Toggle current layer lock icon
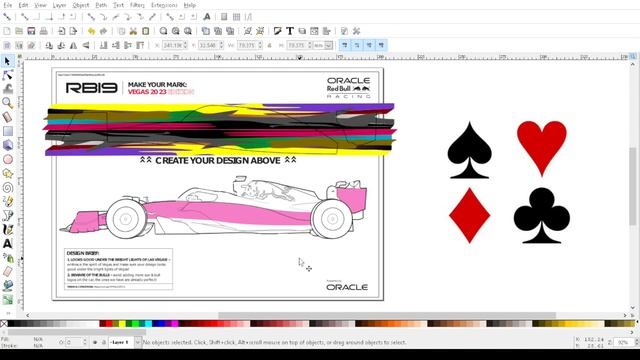This screenshot has height=360, width=640. coord(103,342)
